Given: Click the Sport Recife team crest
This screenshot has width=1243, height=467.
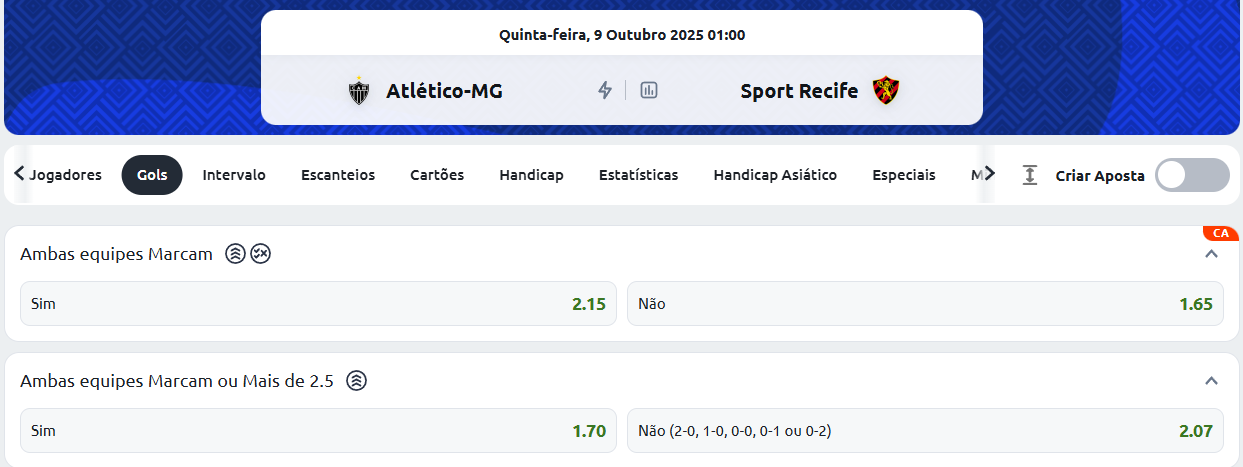Looking at the screenshot, I should pyautogui.click(x=885, y=91).
